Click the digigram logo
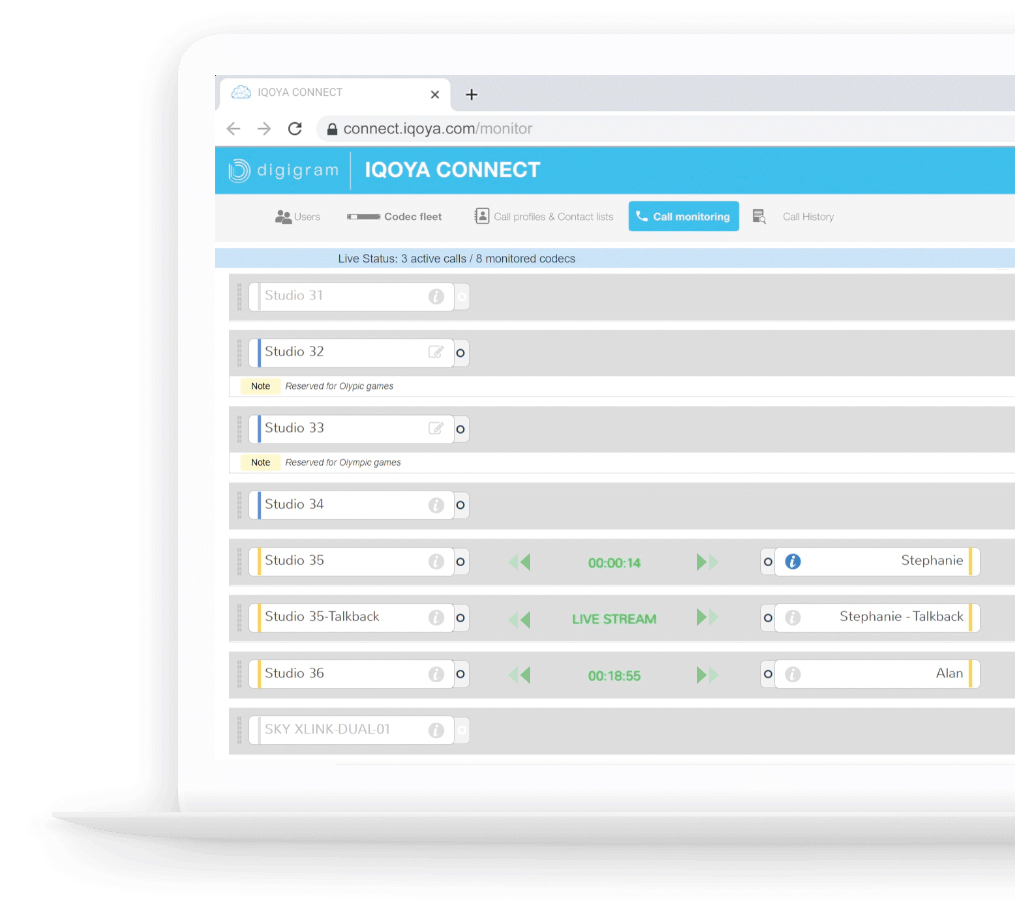Viewport: 1015px width, 913px height. click(284, 170)
